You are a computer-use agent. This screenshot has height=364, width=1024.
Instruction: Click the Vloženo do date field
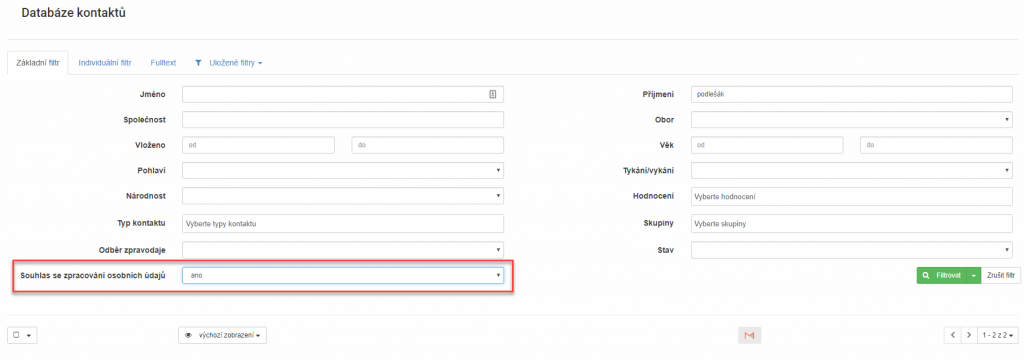tap(428, 145)
